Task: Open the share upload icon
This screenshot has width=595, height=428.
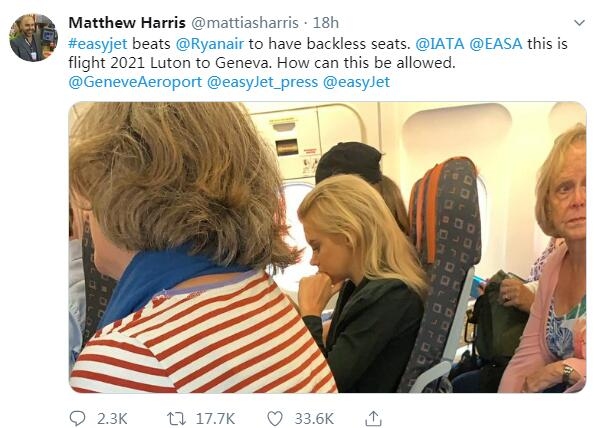Action: click(x=373, y=419)
